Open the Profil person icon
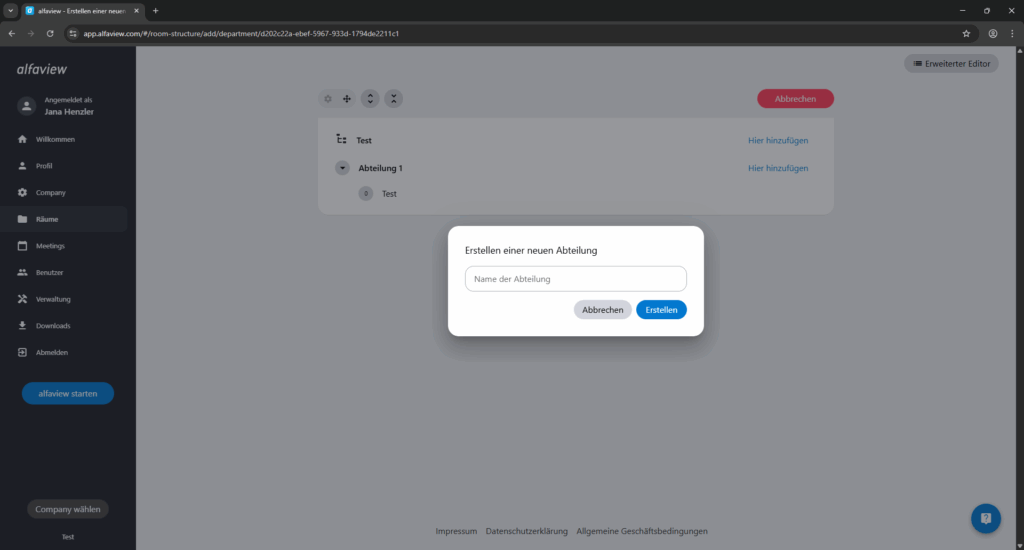This screenshot has height=550, width=1024. (22, 166)
